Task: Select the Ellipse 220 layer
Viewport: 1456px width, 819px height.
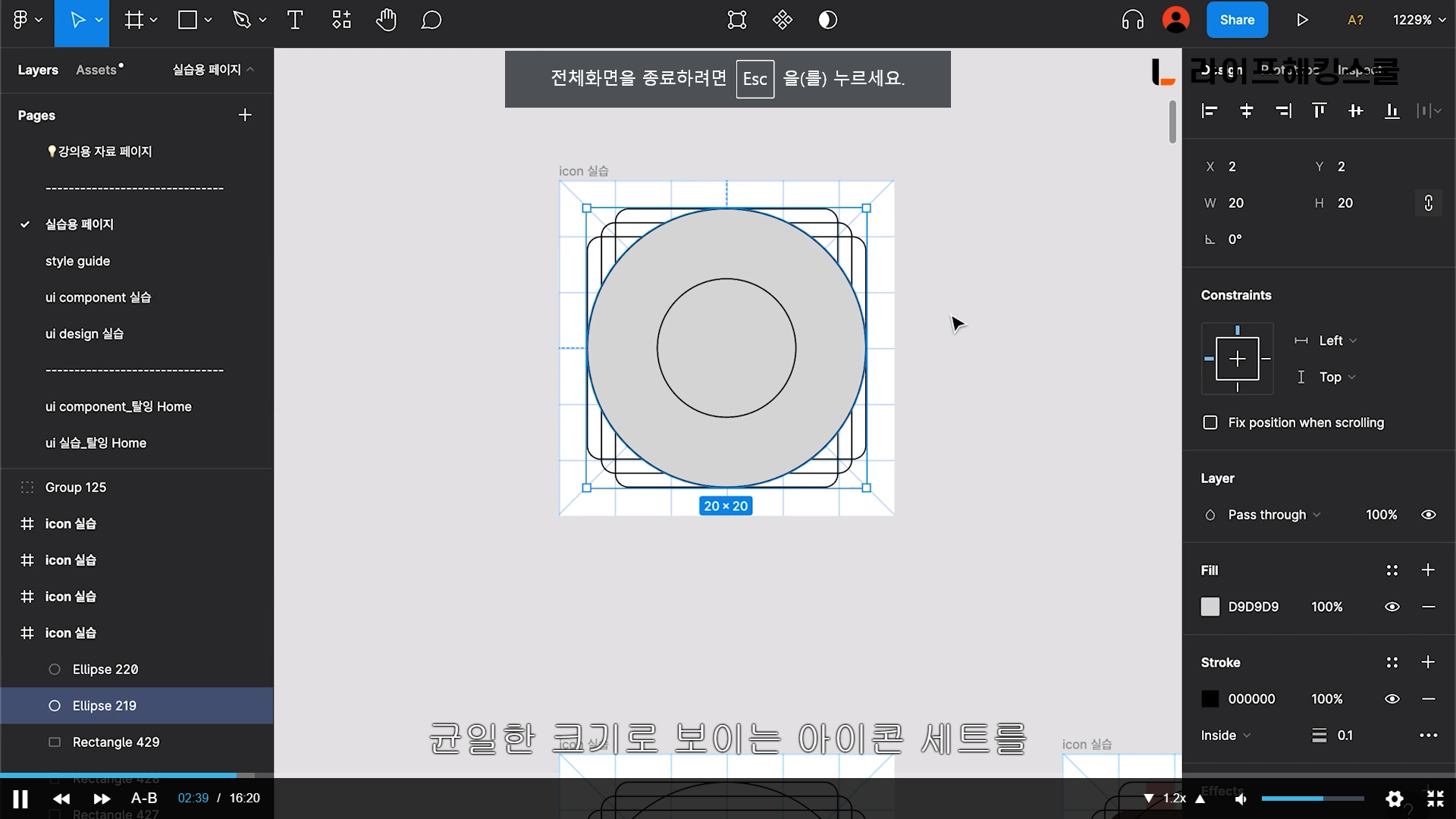Action: 105,670
